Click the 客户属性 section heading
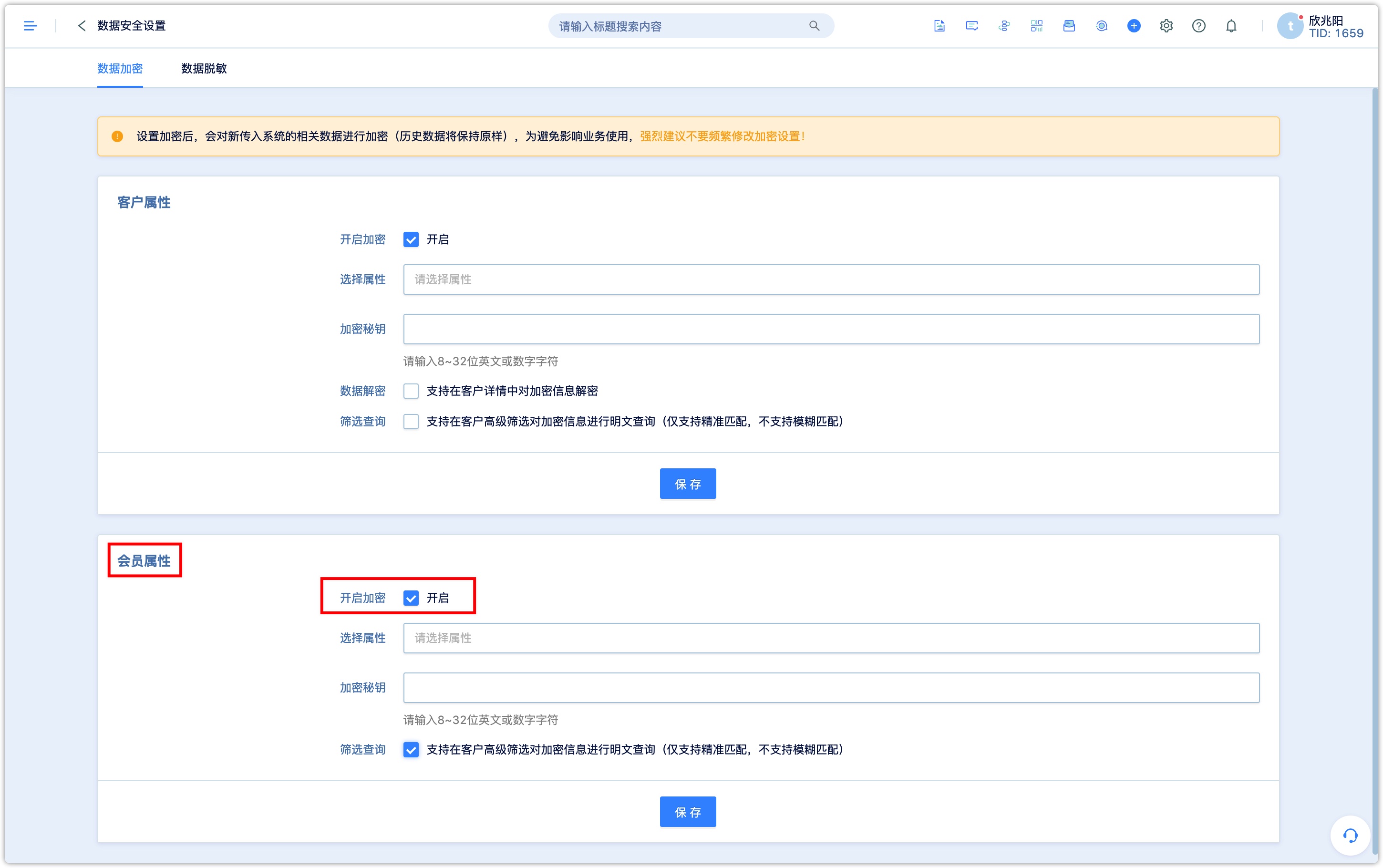Viewport: 1383px width, 868px height. pos(144,203)
